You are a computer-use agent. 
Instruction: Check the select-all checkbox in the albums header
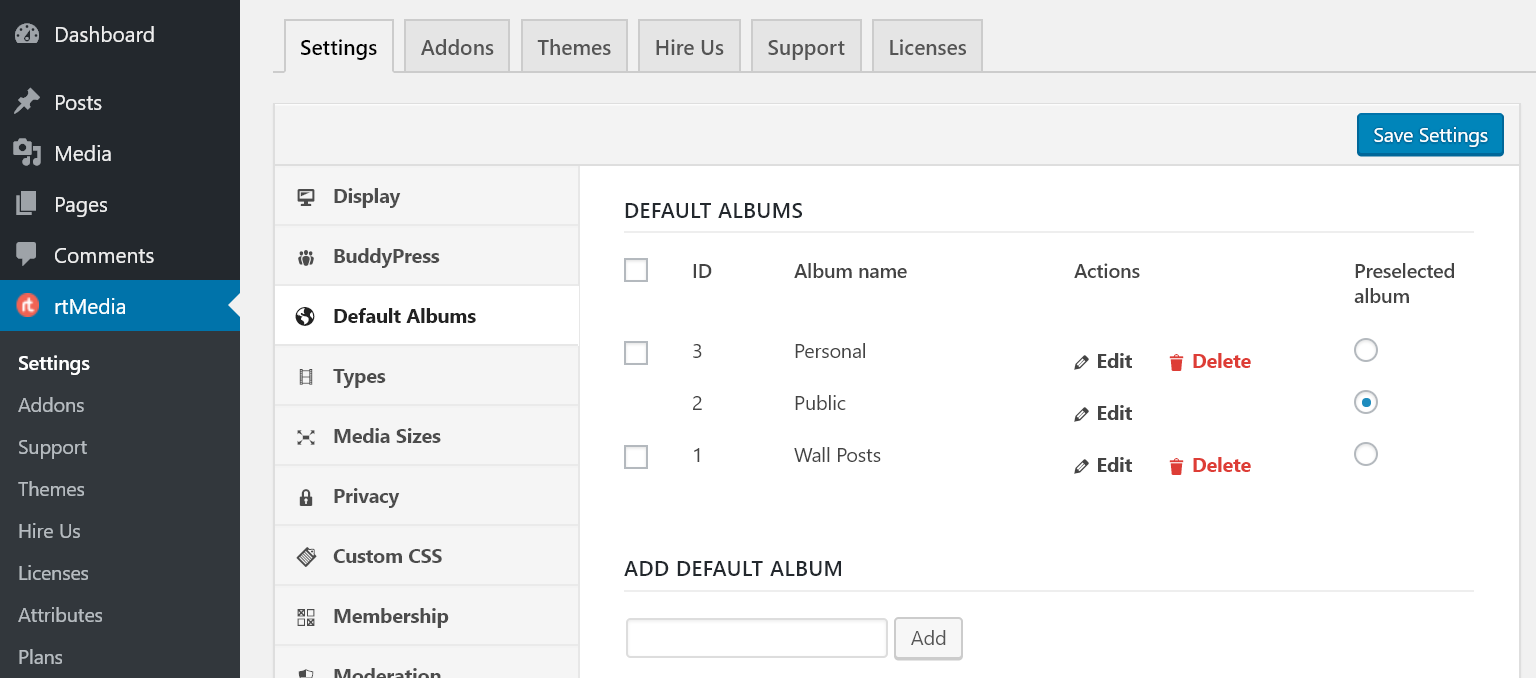tap(636, 270)
